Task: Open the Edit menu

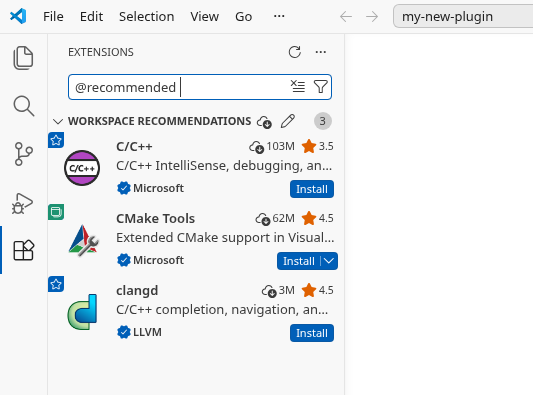Action: point(91,16)
